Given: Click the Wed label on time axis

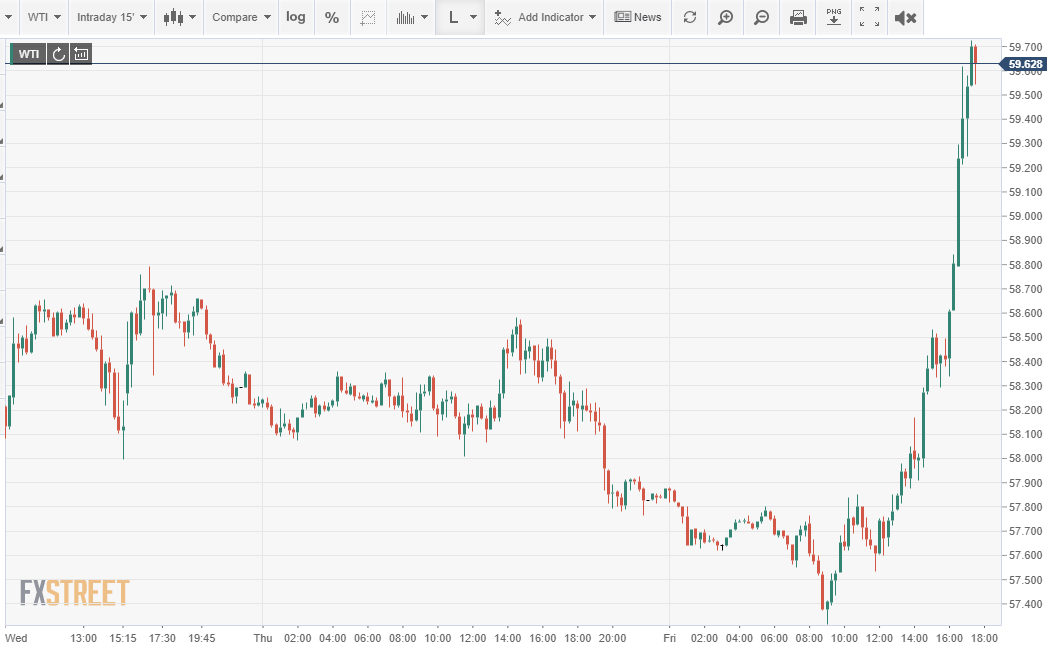Looking at the screenshot, I should coord(16,638).
